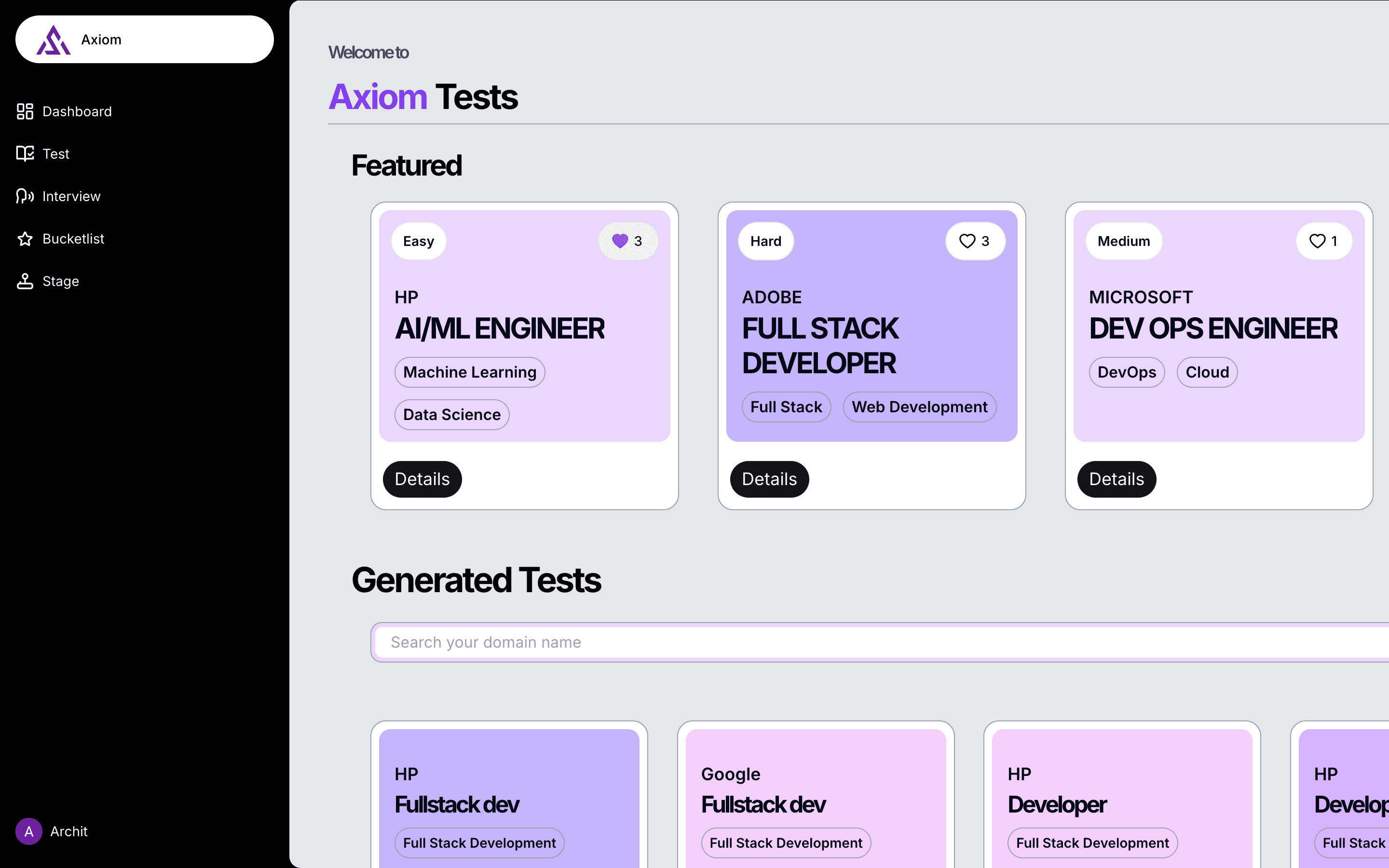The image size is (1389, 868).
Task: Open the Bucketlist page
Action: pyautogui.click(x=73, y=239)
